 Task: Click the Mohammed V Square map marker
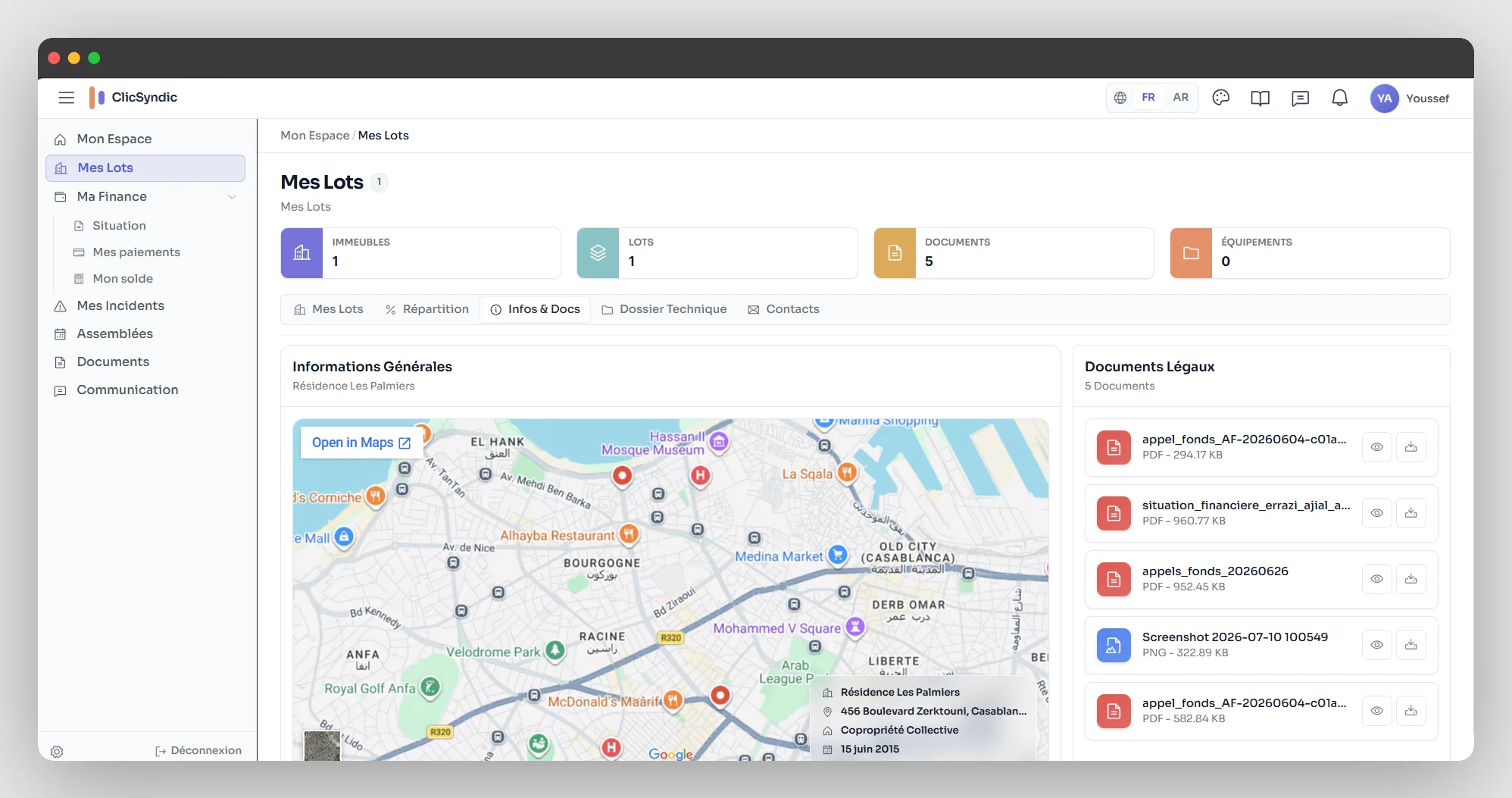pyautogui.click(x=855, y=627)
